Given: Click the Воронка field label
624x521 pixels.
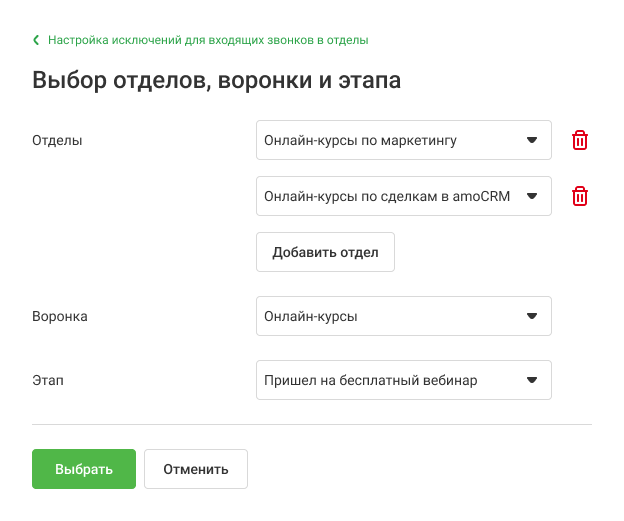Looking at the screenshot, I should tap(60, 316).
